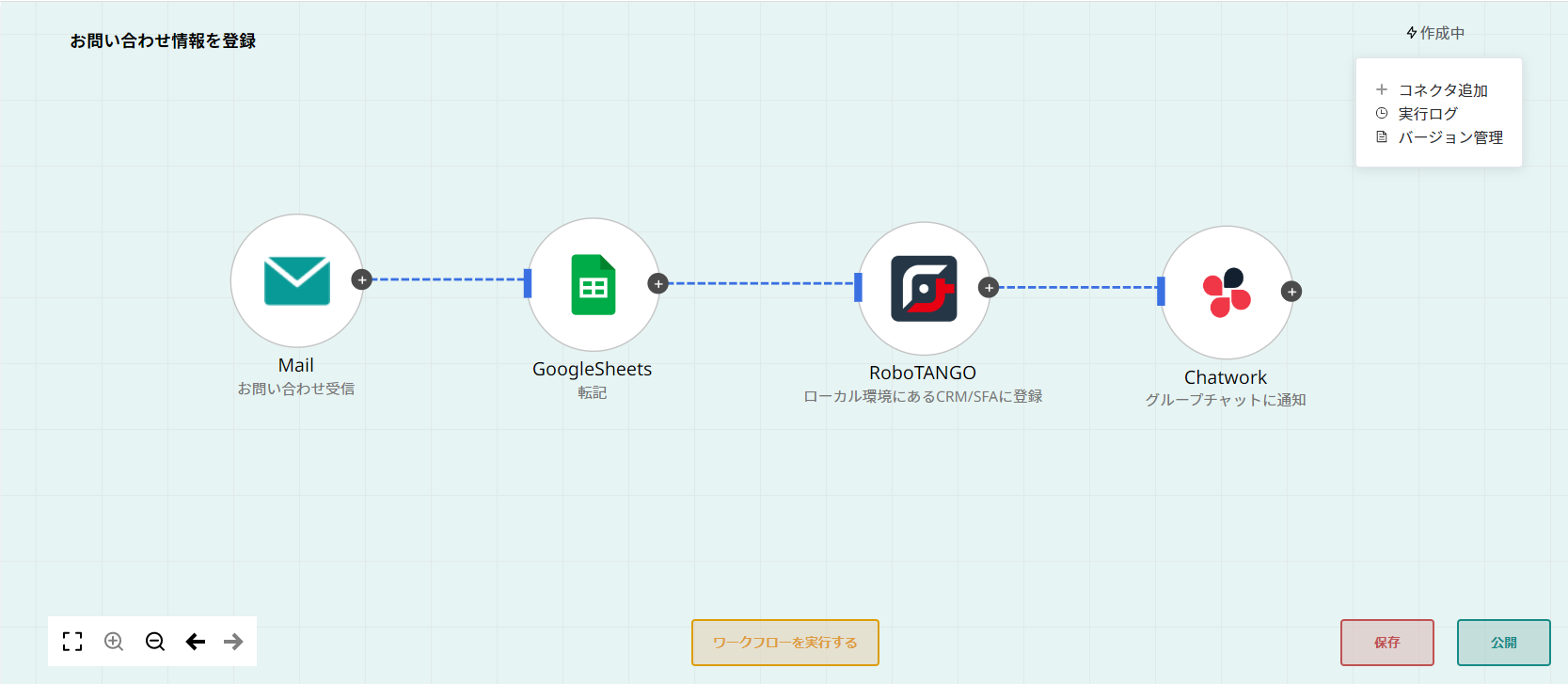The image size is (1568, 684).
Task: Click the 公開 button
Action: (1504, 643)
